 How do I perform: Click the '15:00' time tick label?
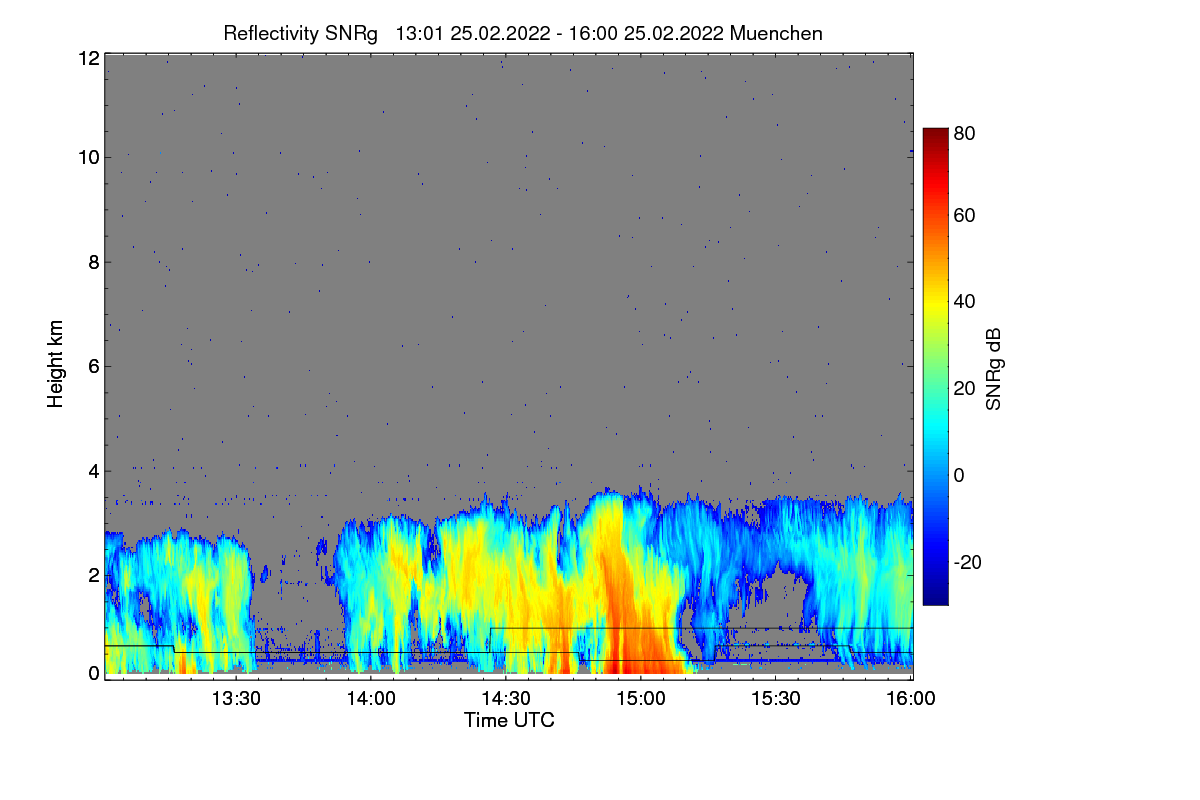641,699
